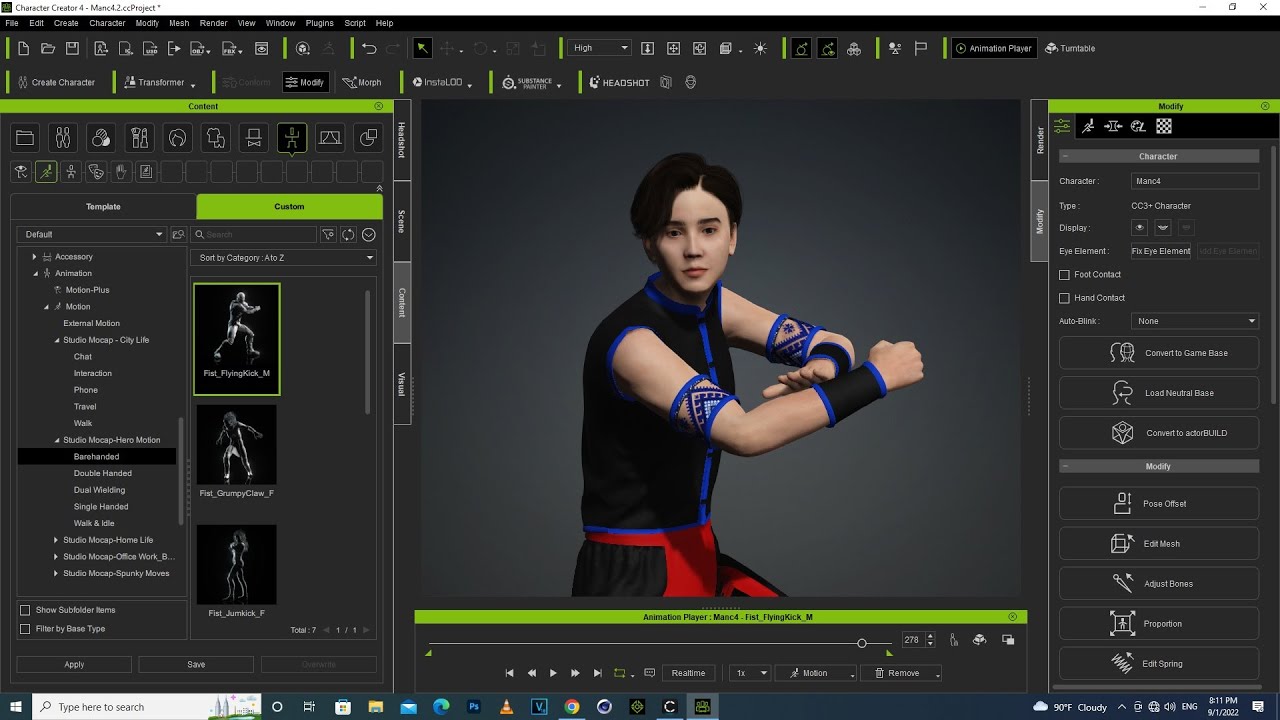
Task: Open the Default content pack dropdown
Action: click(x=92, y=234)
